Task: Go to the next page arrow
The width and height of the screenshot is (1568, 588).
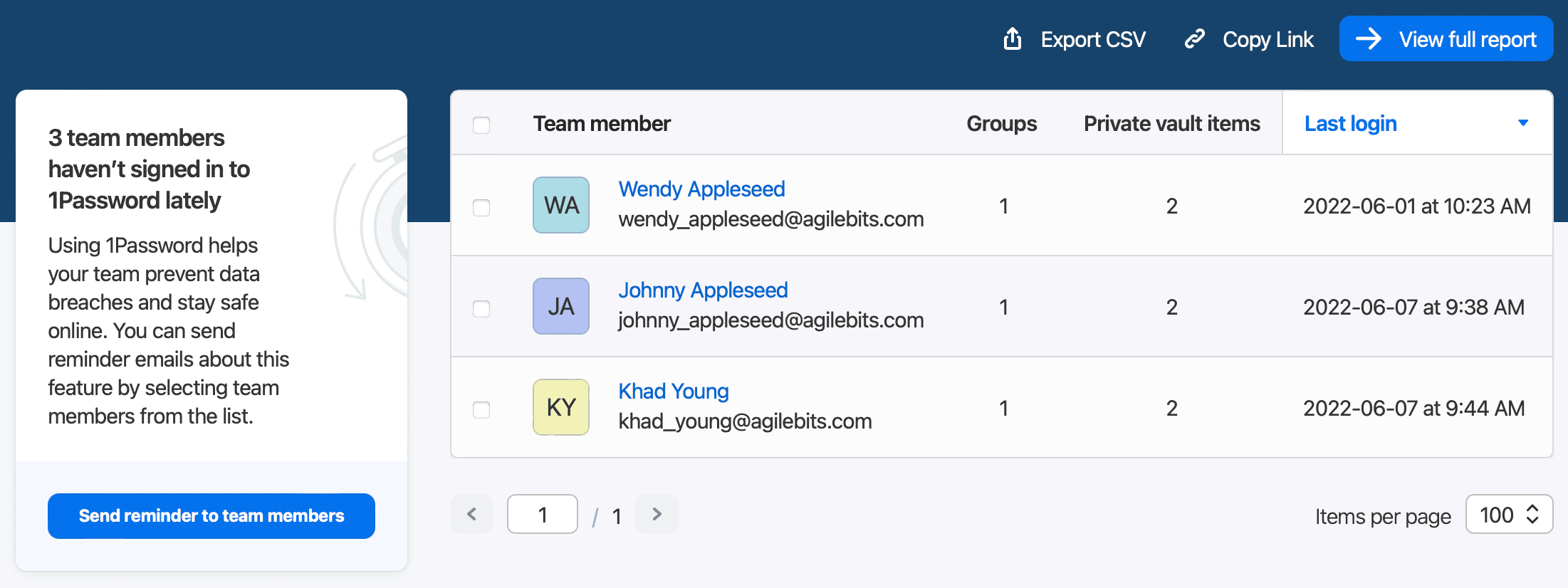Action: pos(657,514)
